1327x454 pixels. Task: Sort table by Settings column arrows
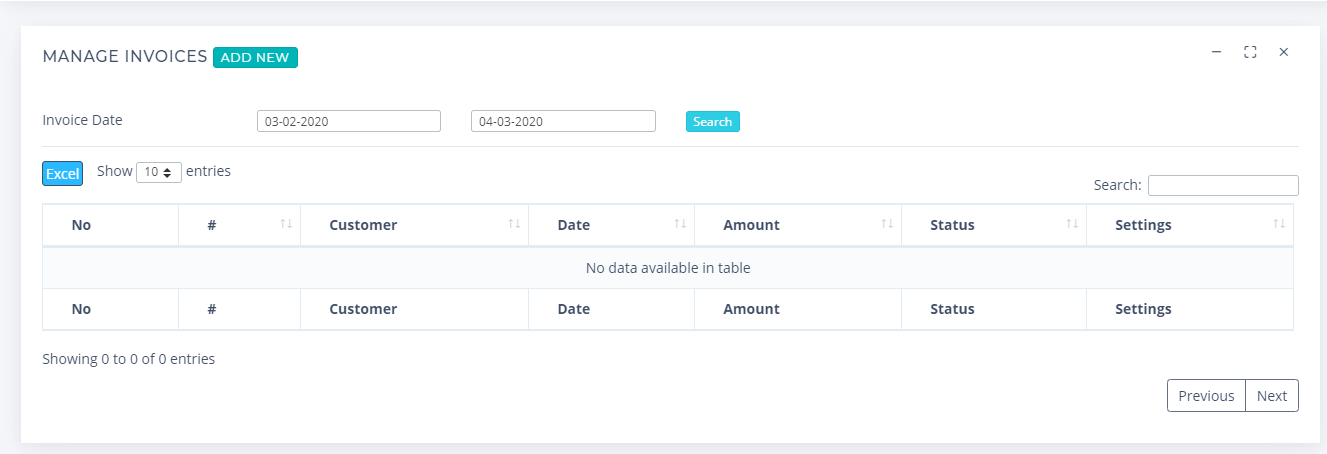pos(1279,224)
